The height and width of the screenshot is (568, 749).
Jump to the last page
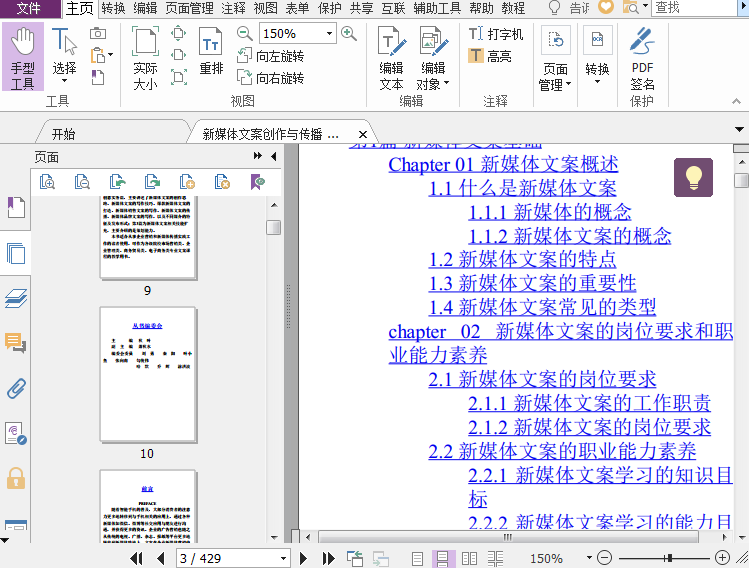[328, 558]
